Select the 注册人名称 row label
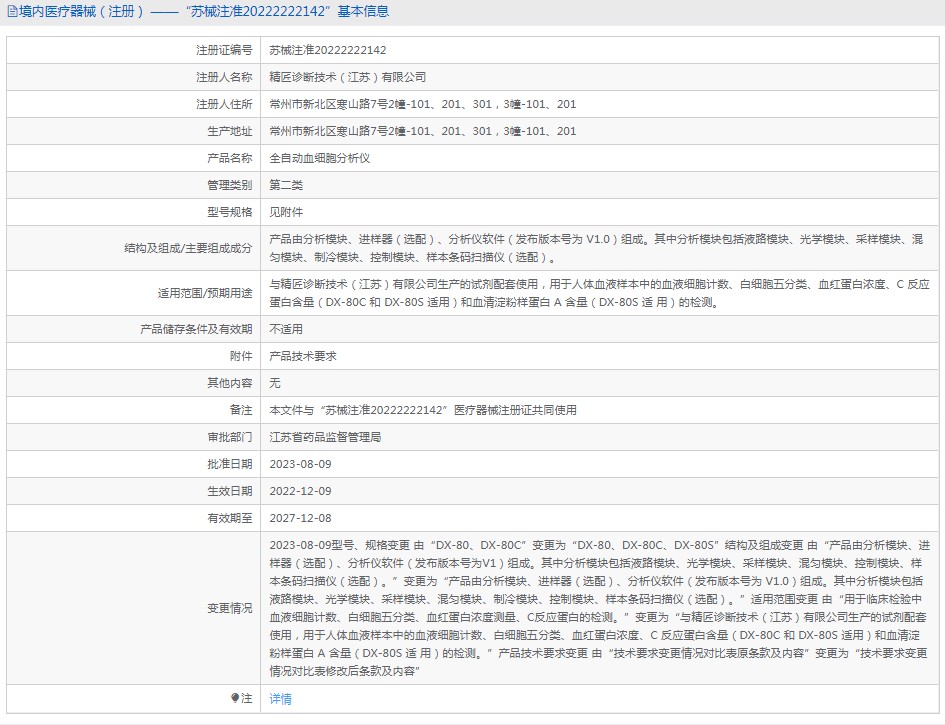The width and height of the screenshot is (945, 725). 224,77
